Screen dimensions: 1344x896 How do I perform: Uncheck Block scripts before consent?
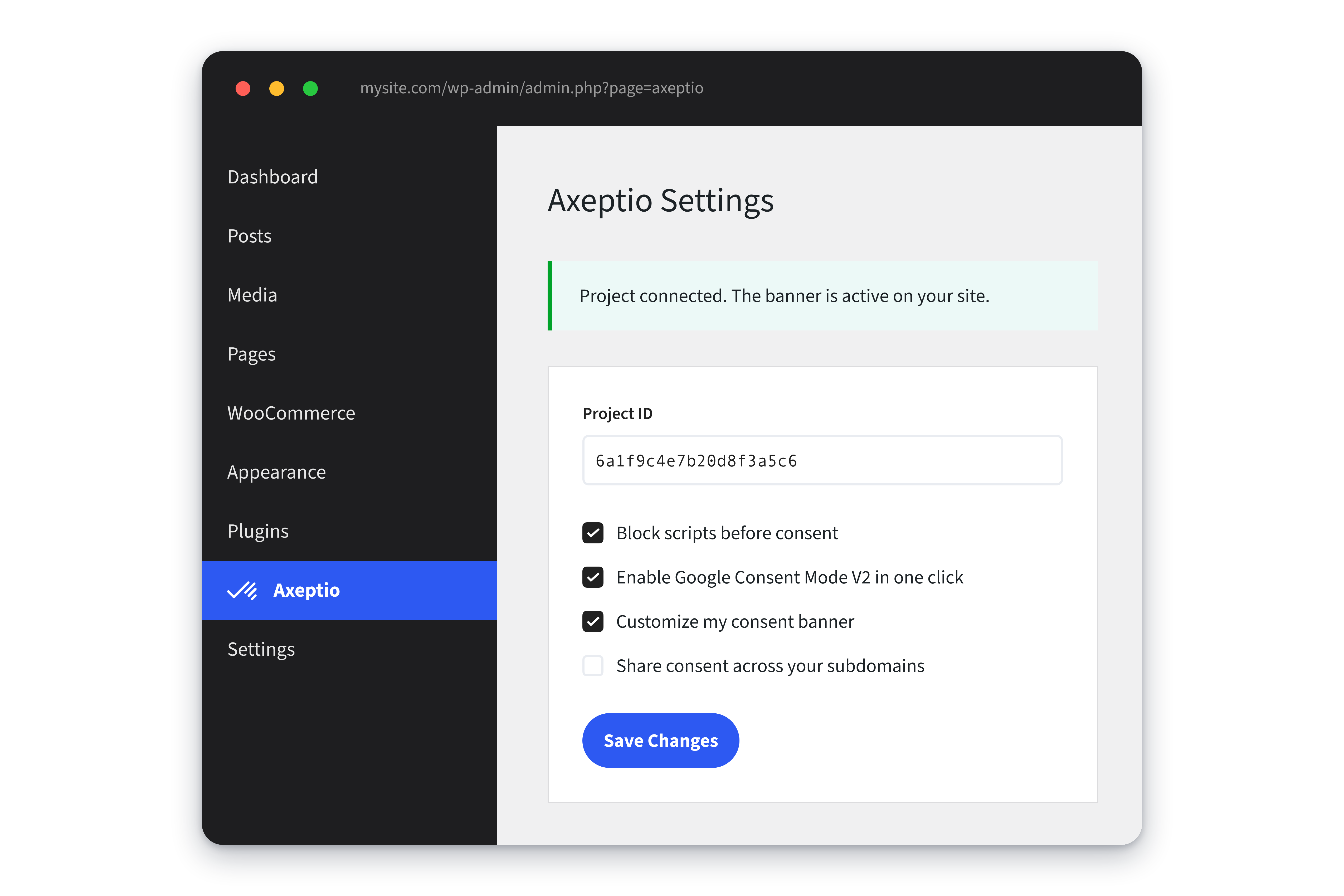pyautogui.click(x=593, y=533)
